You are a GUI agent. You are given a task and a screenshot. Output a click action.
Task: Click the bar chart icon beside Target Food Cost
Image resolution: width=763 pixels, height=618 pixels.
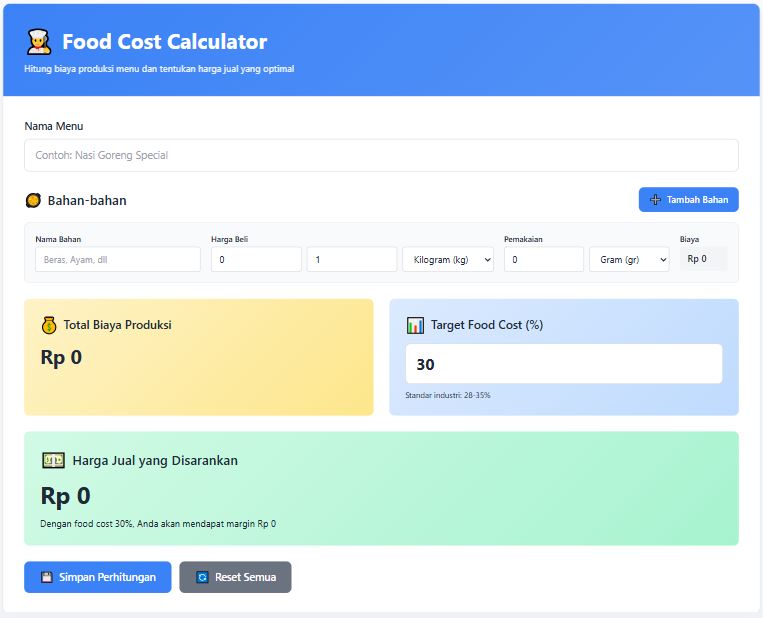tap(415, 325)
